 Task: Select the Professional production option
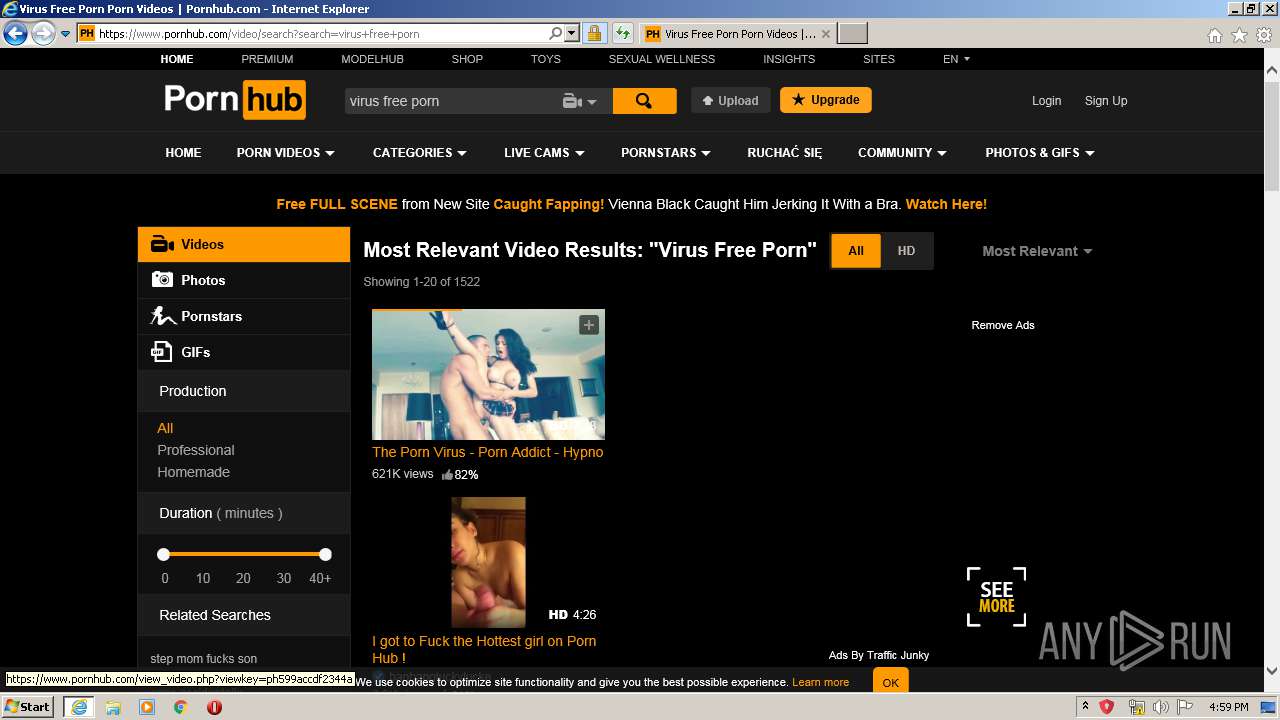tap(196, 450)
